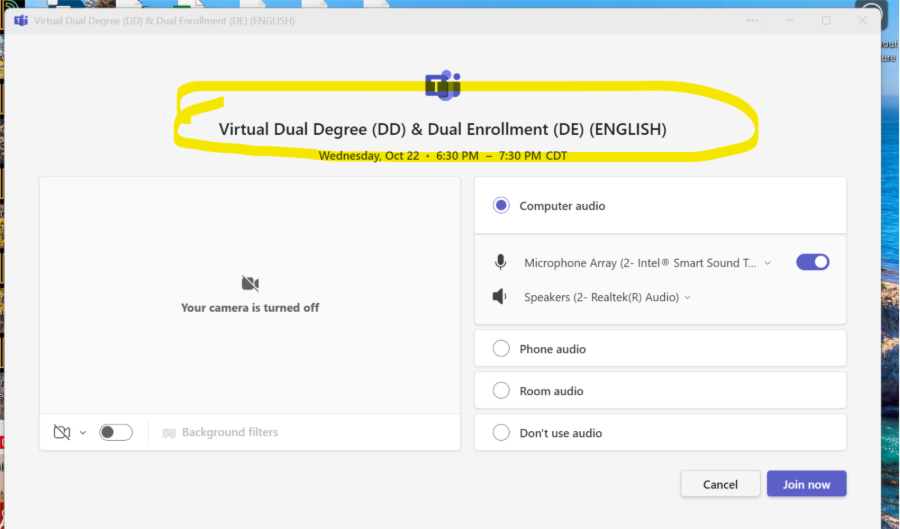Click the speaker icon next to Speakers
Viewport: 900px width, 529px height.
[500, 297]
